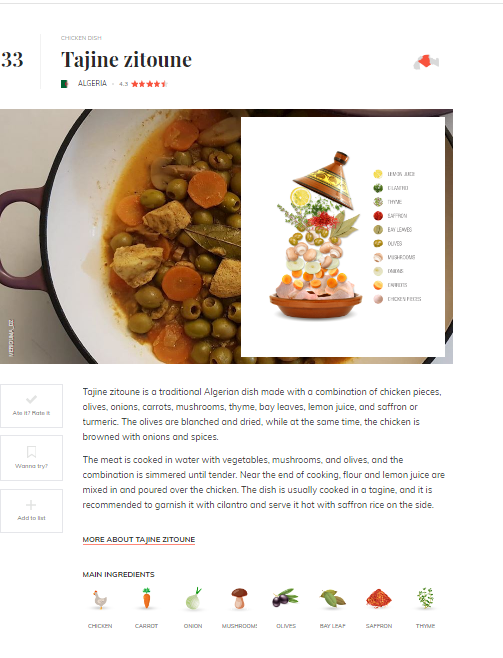The image size is (503, 658).
Task: Open the Chicken Dish category label
Action: tap(81, 38)
